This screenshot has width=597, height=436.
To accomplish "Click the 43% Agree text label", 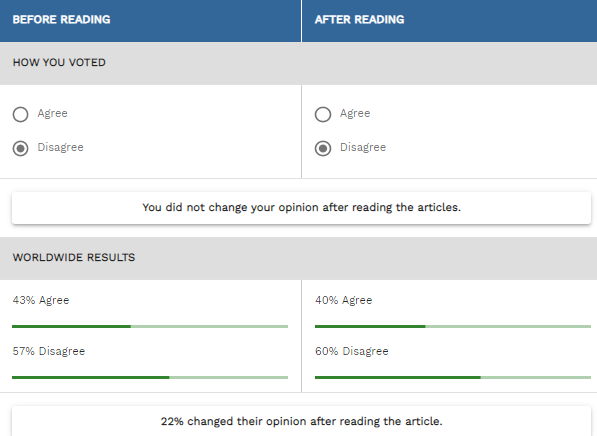I will (x=41, y=300).
